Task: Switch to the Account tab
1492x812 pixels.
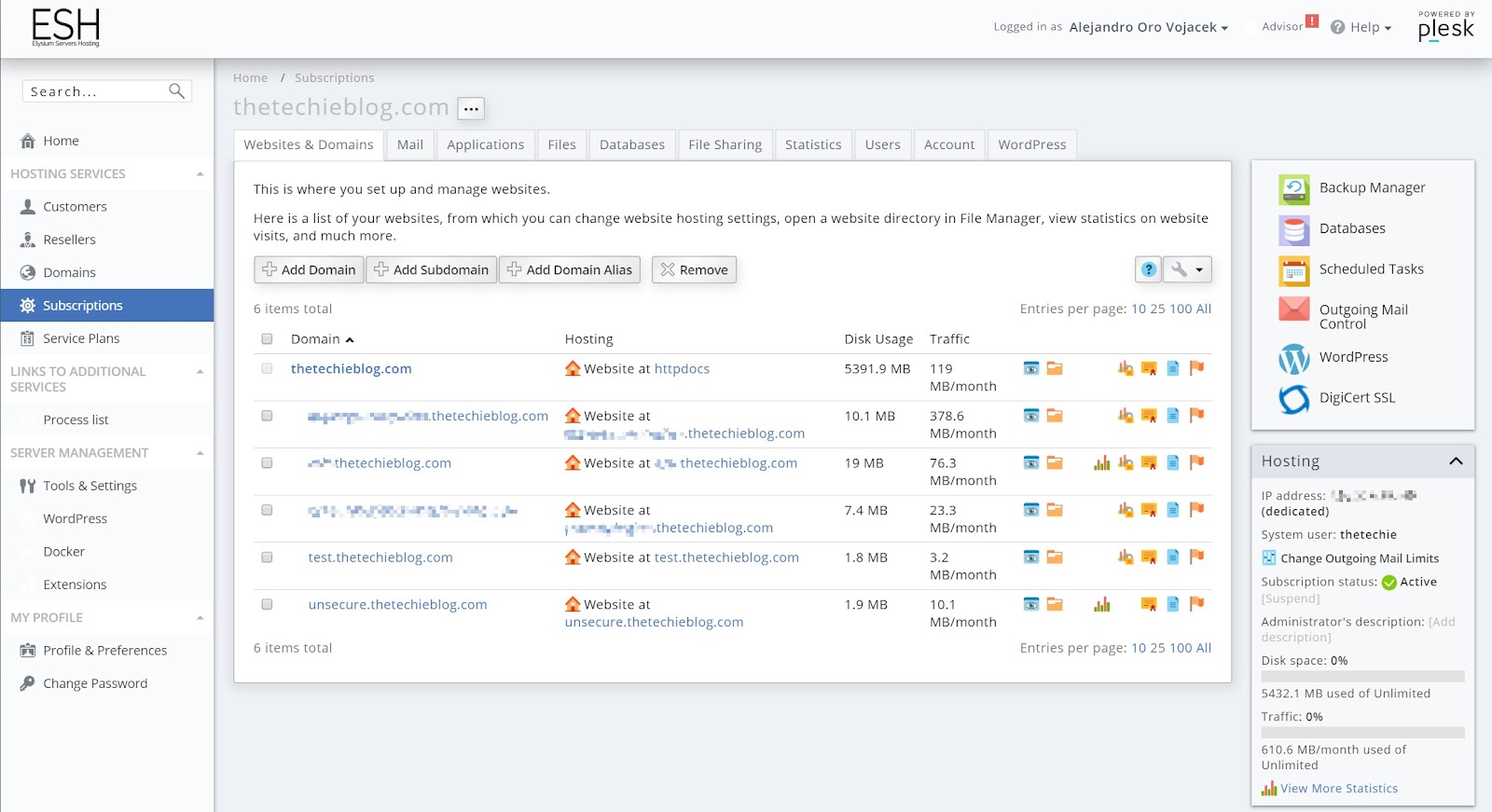Action: (x=949, y=145)
